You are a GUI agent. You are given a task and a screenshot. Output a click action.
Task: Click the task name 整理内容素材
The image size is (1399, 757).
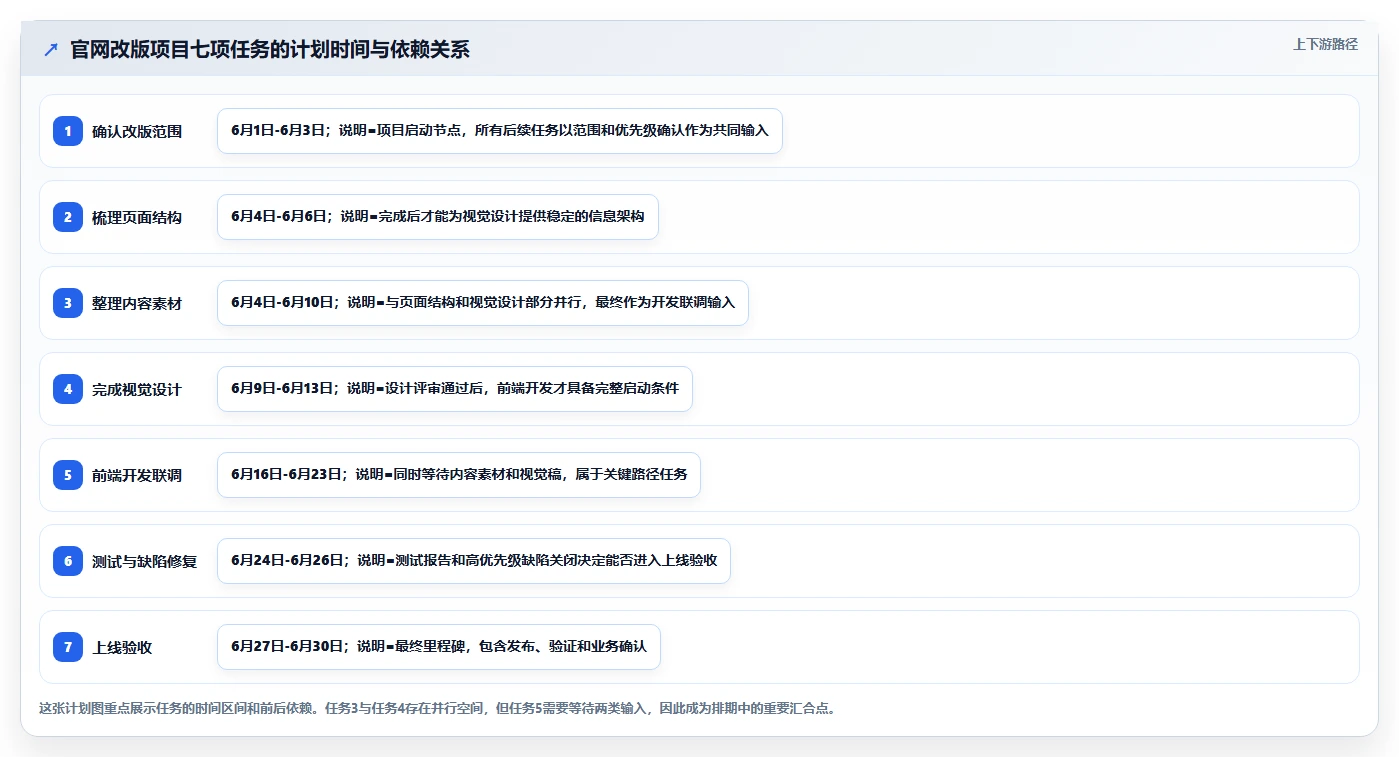point(137,303)
